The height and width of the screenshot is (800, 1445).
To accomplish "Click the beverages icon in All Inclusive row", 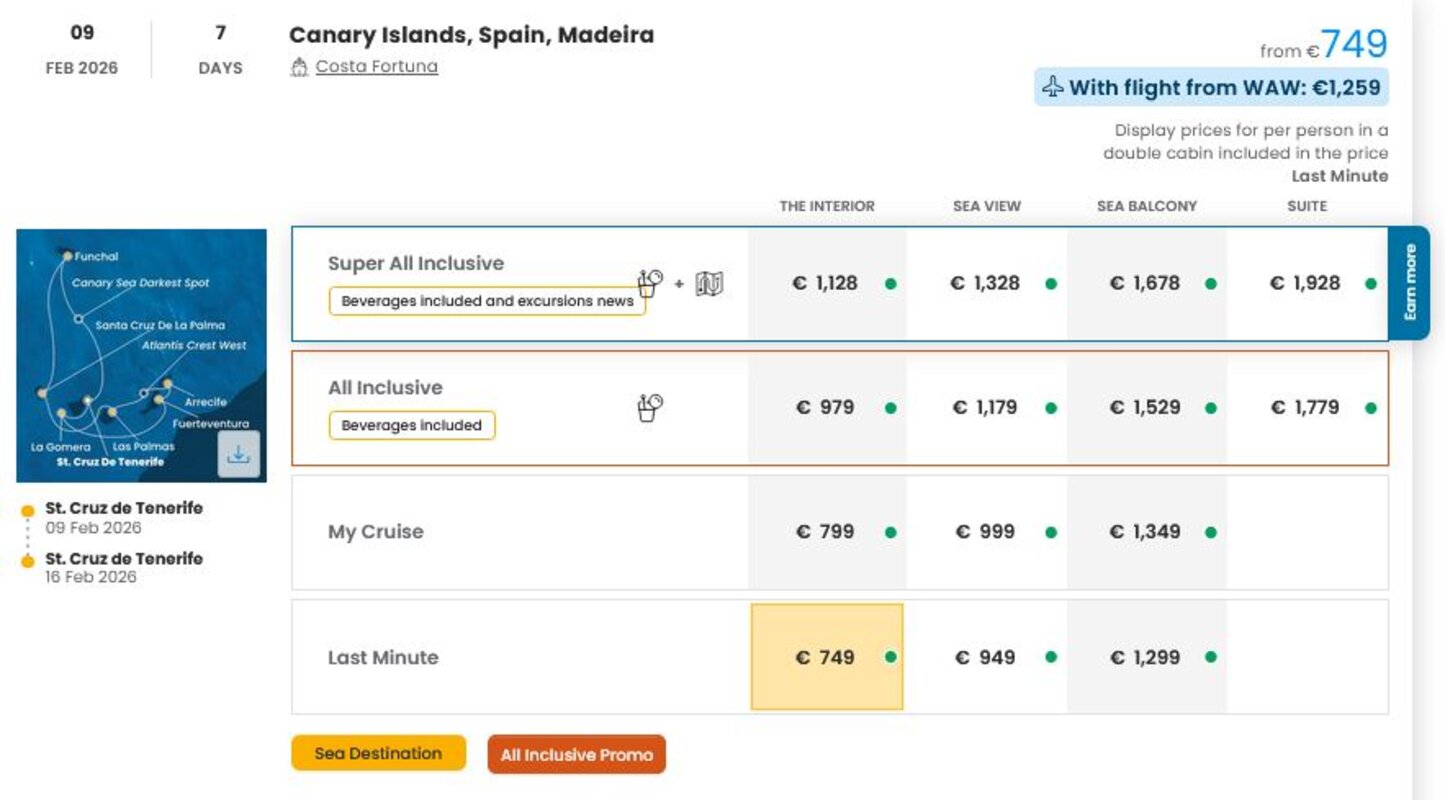I will coord(650,408).
